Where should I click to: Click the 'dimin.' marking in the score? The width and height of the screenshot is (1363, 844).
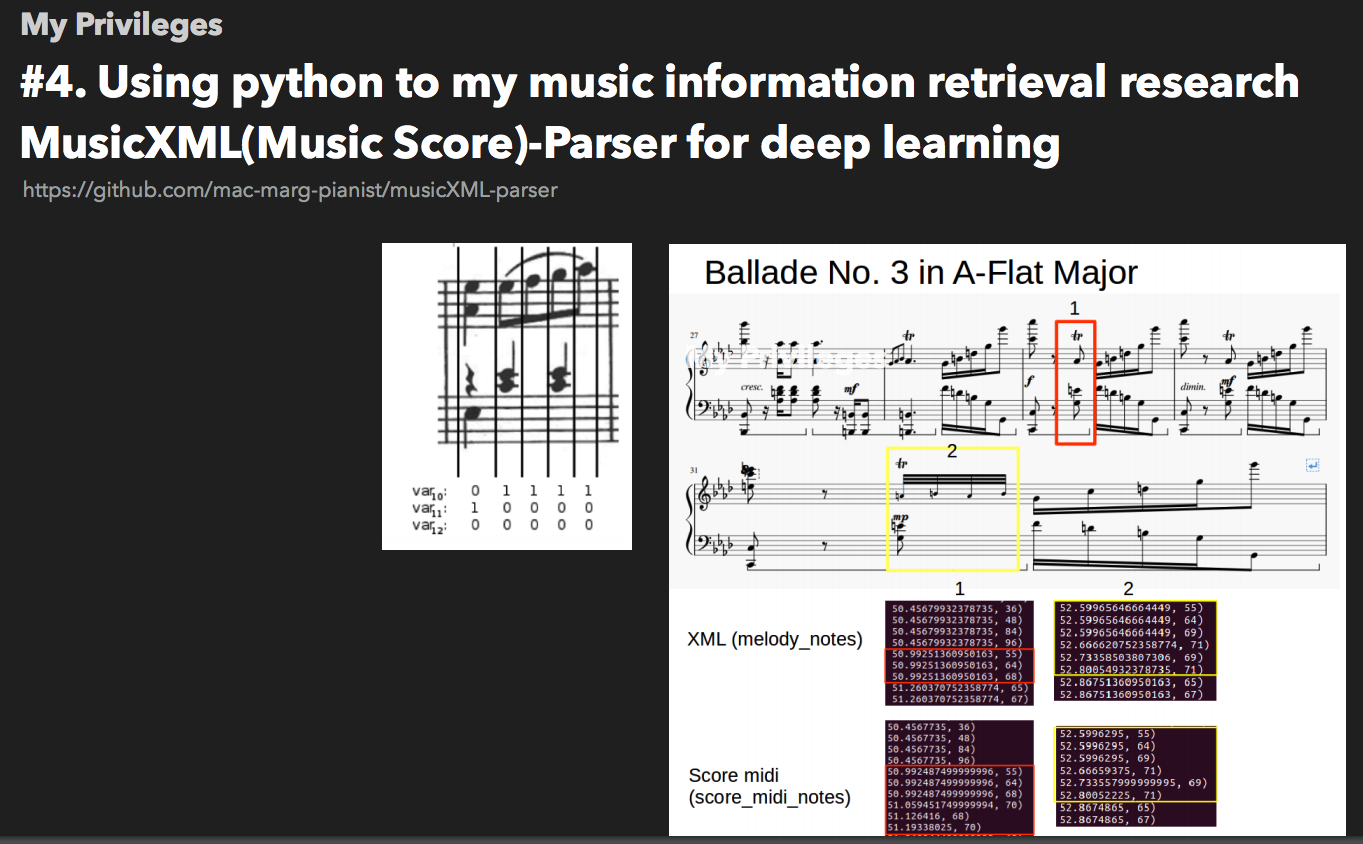(x=1192, y=386)
